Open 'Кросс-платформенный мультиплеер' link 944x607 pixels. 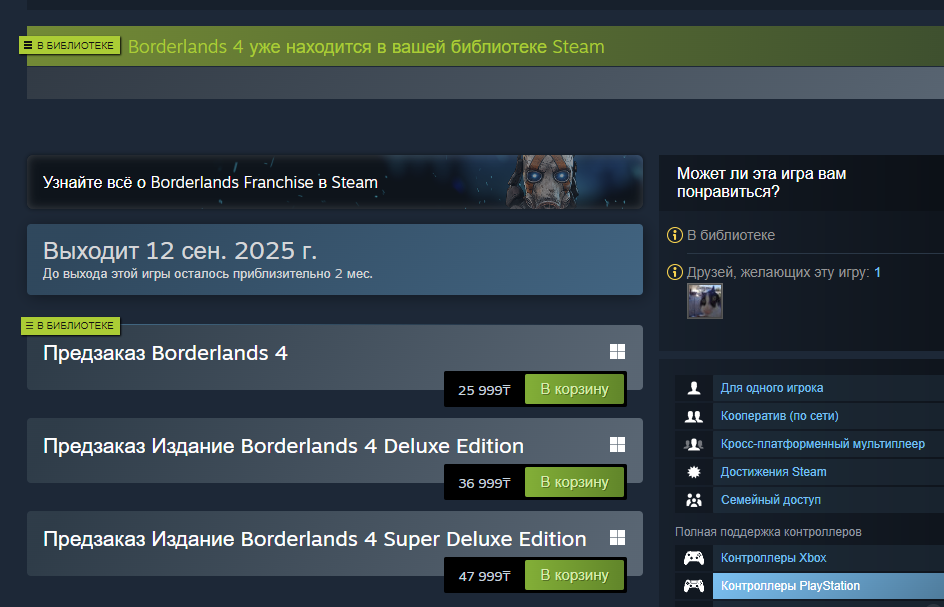(x=822, y=444)
